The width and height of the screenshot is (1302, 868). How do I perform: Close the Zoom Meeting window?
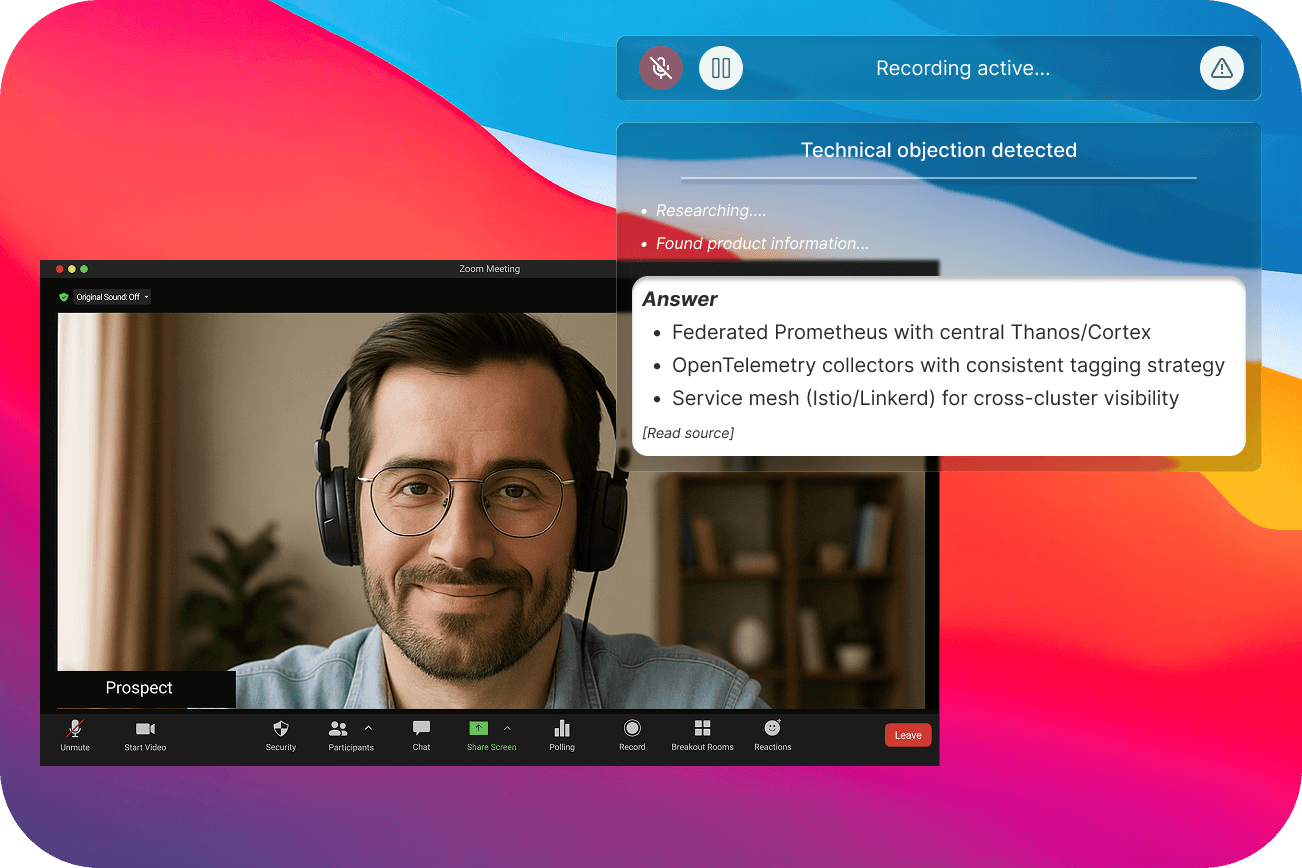pos(60,269)
